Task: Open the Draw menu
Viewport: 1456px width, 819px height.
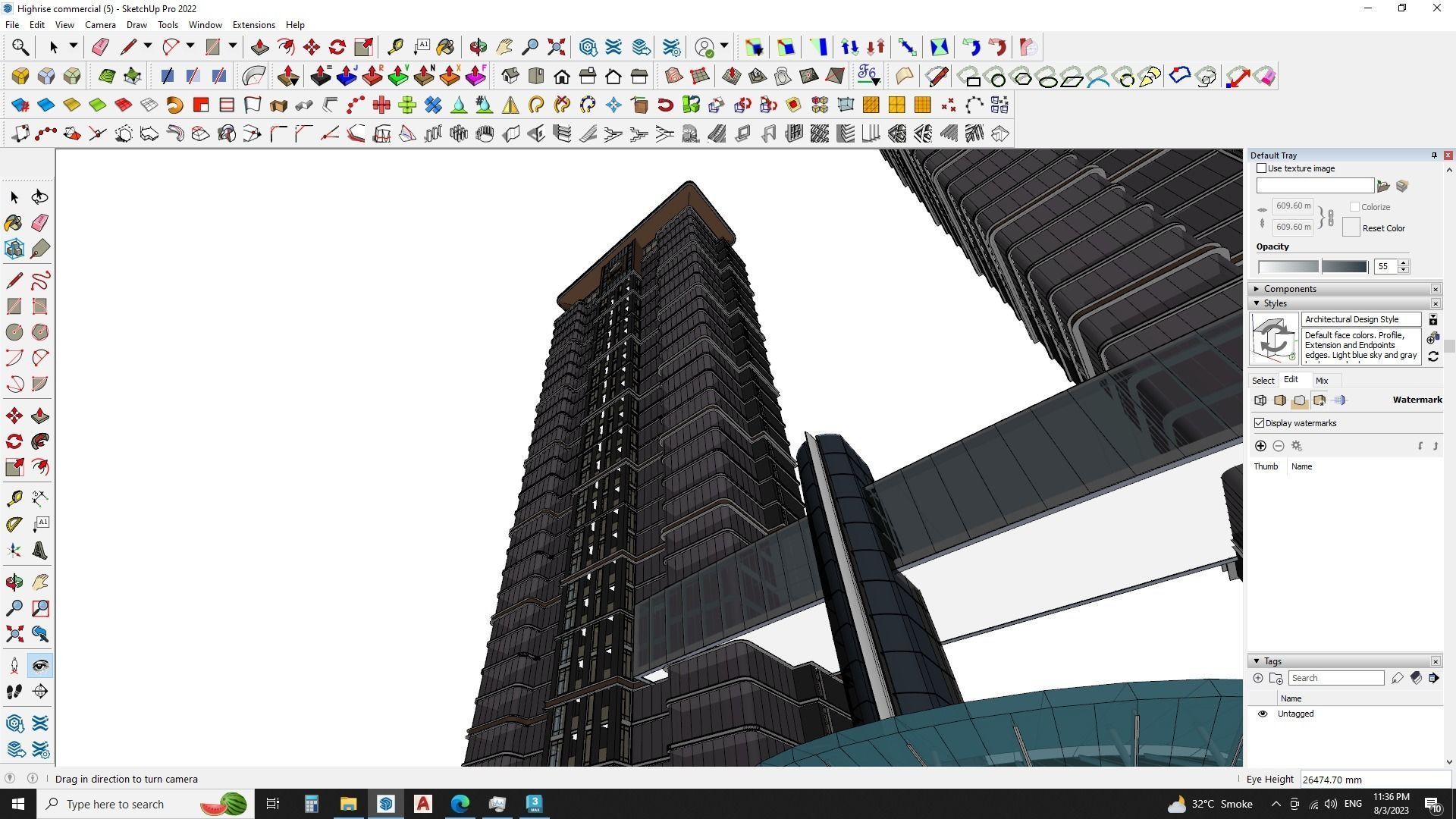Action: [136, 25]
